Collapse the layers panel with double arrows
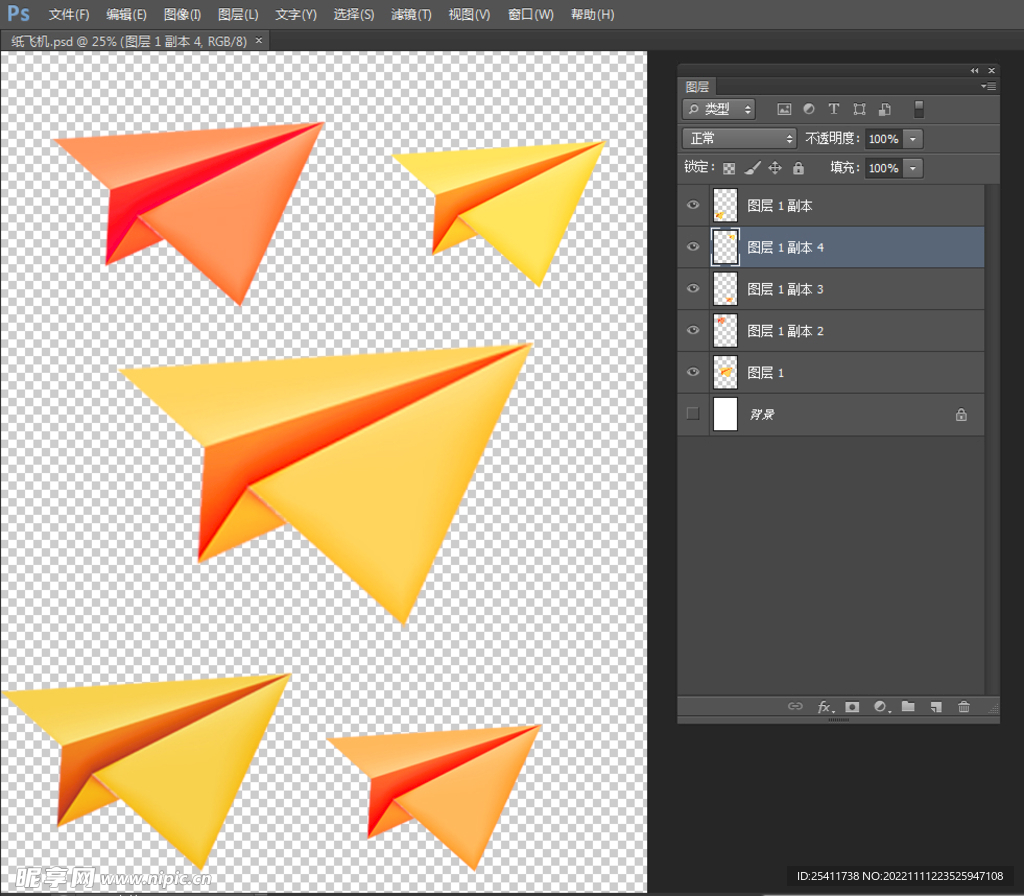 (x=974, y=71)
